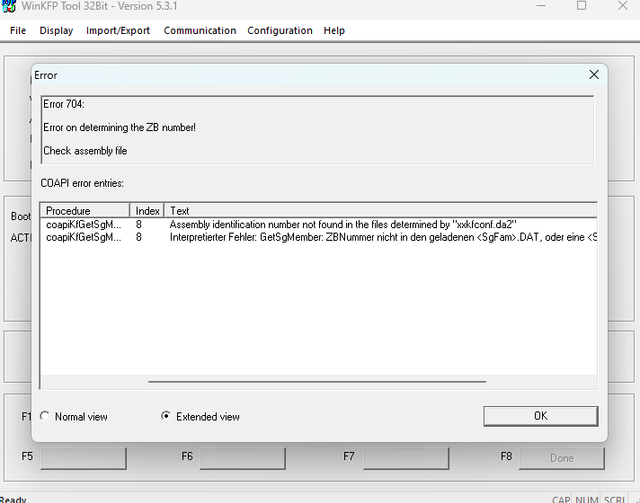This screenshot has height=503, width=640.
Task: Open the Display menu
Action: point(56,31)
